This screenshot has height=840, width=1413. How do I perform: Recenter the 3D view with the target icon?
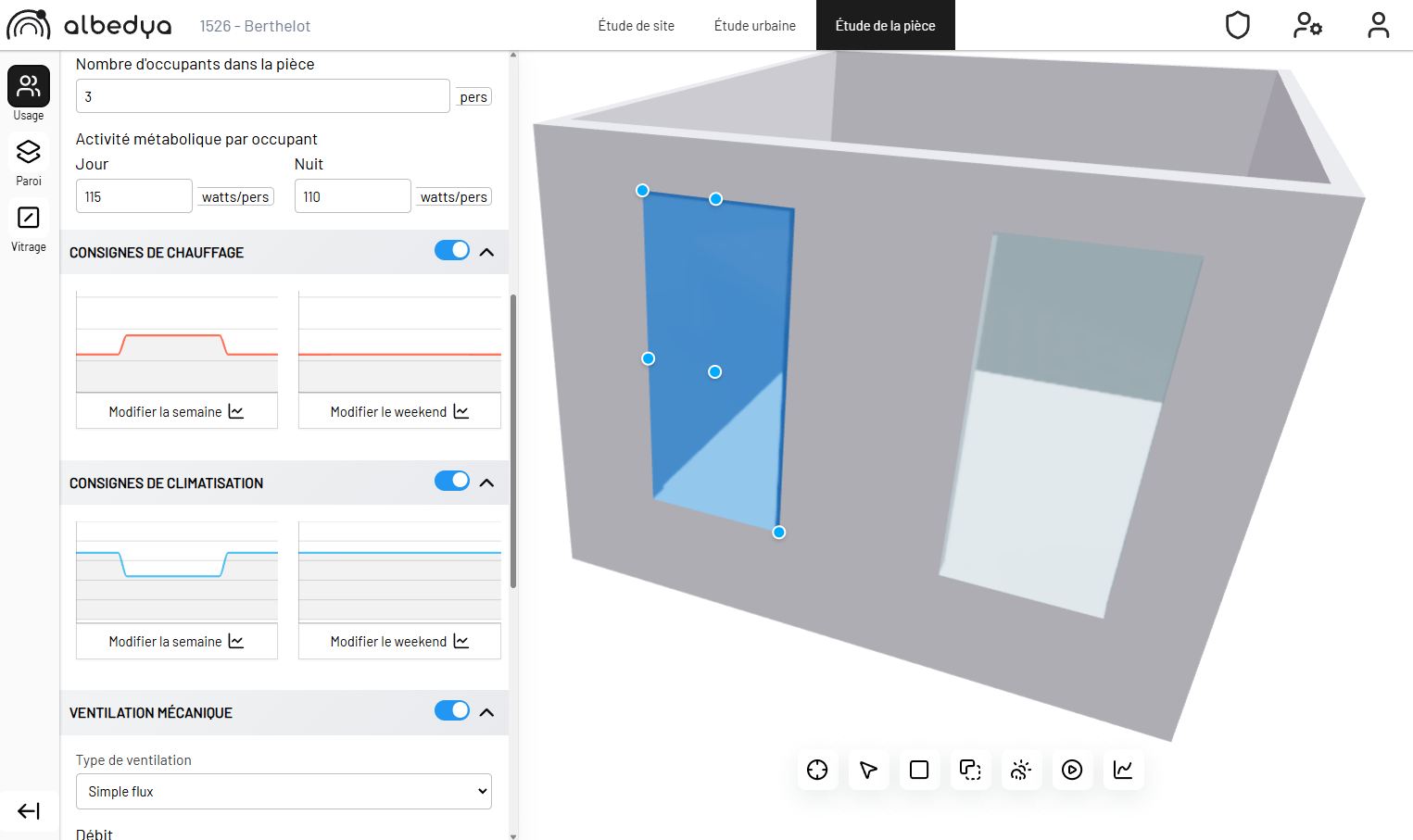[x=817, y=770]
